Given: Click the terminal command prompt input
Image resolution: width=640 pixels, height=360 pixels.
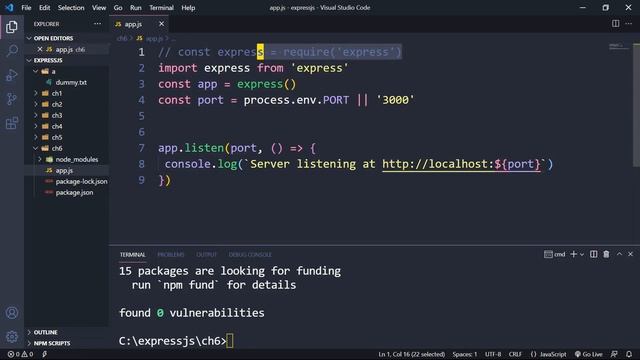Looking at the screenshot, I should click(230, 341).
